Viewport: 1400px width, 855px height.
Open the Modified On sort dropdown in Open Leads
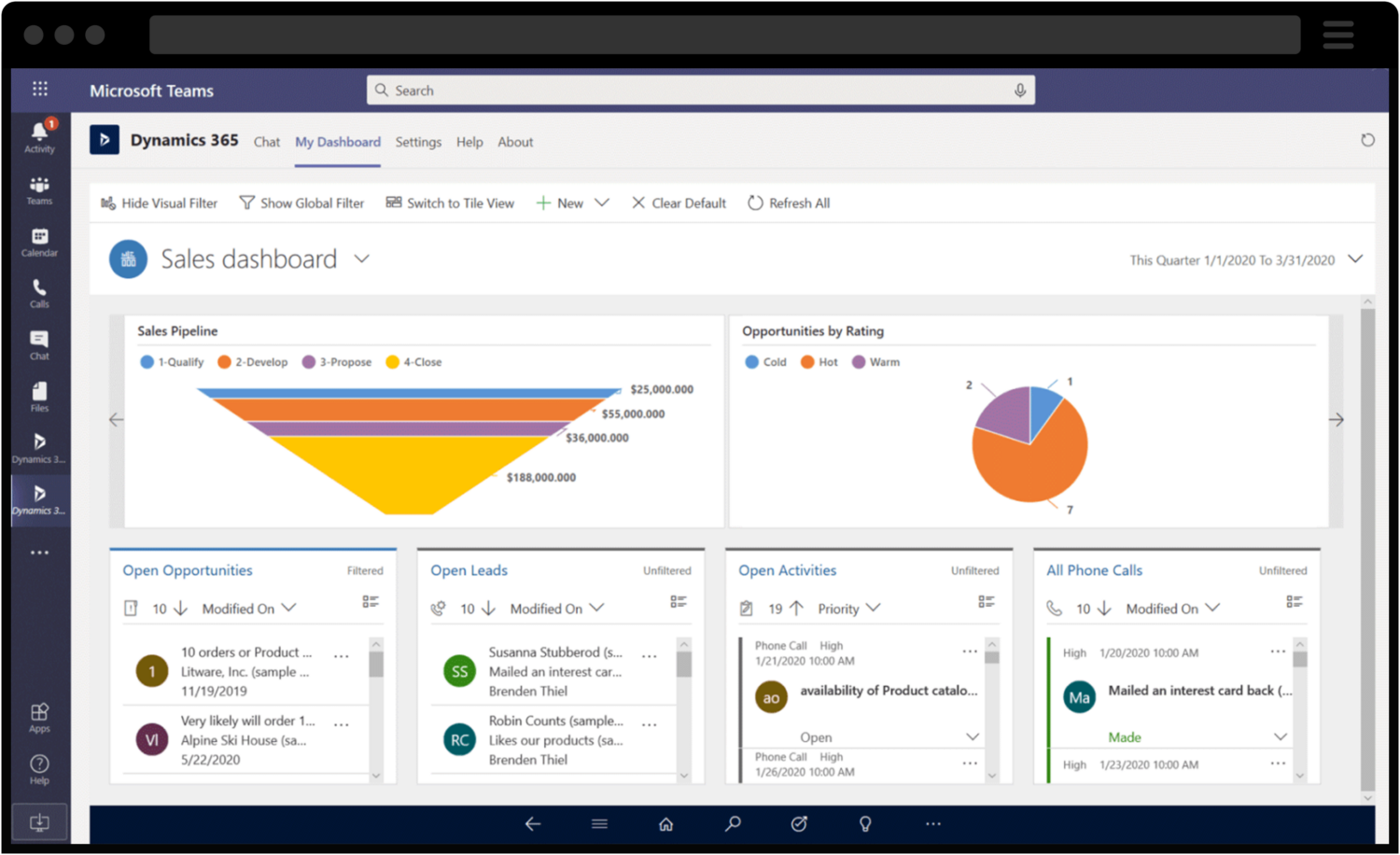point(557,608)
